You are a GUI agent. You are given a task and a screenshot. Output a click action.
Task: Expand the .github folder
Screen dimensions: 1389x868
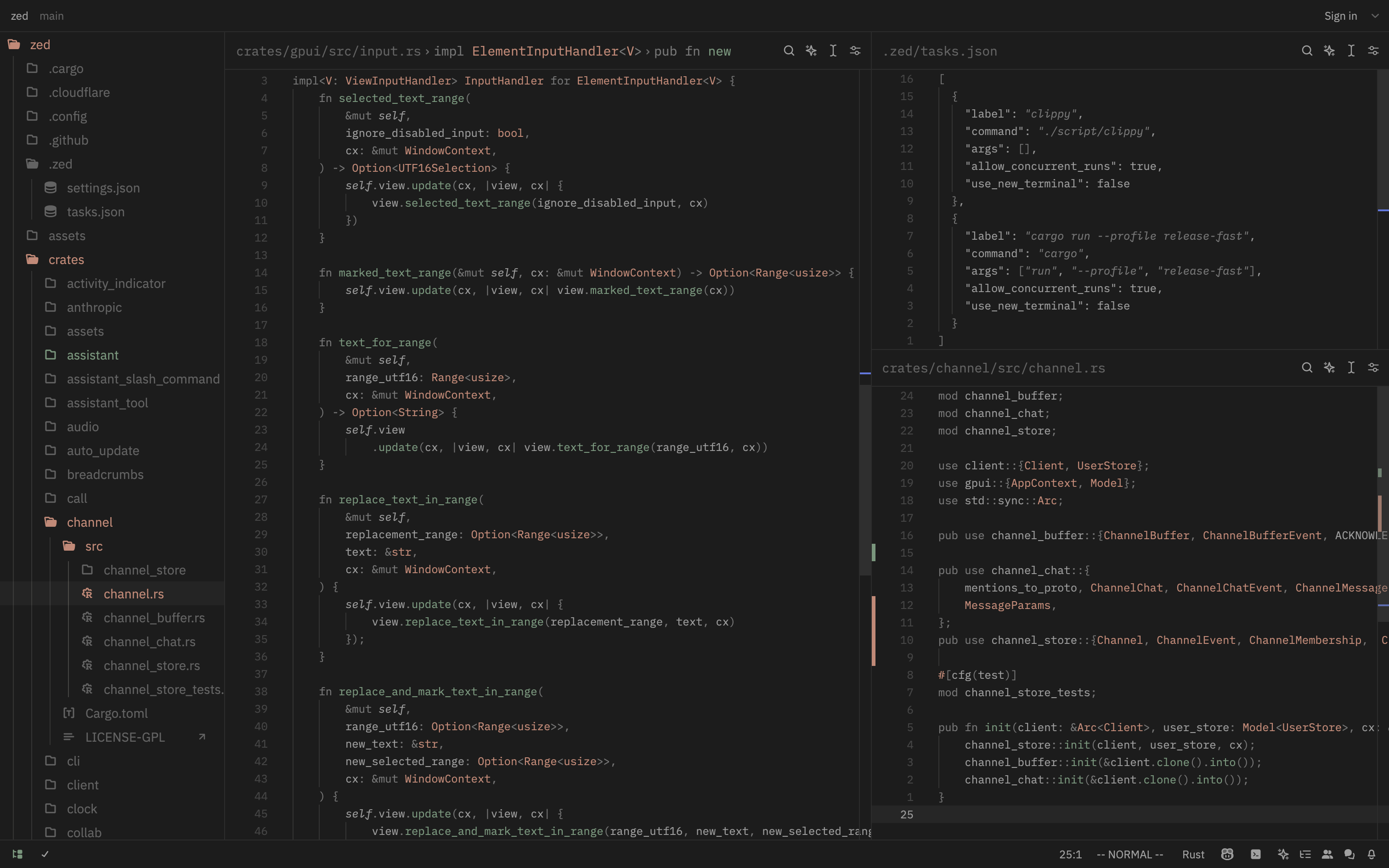click(x=112, y=140)
